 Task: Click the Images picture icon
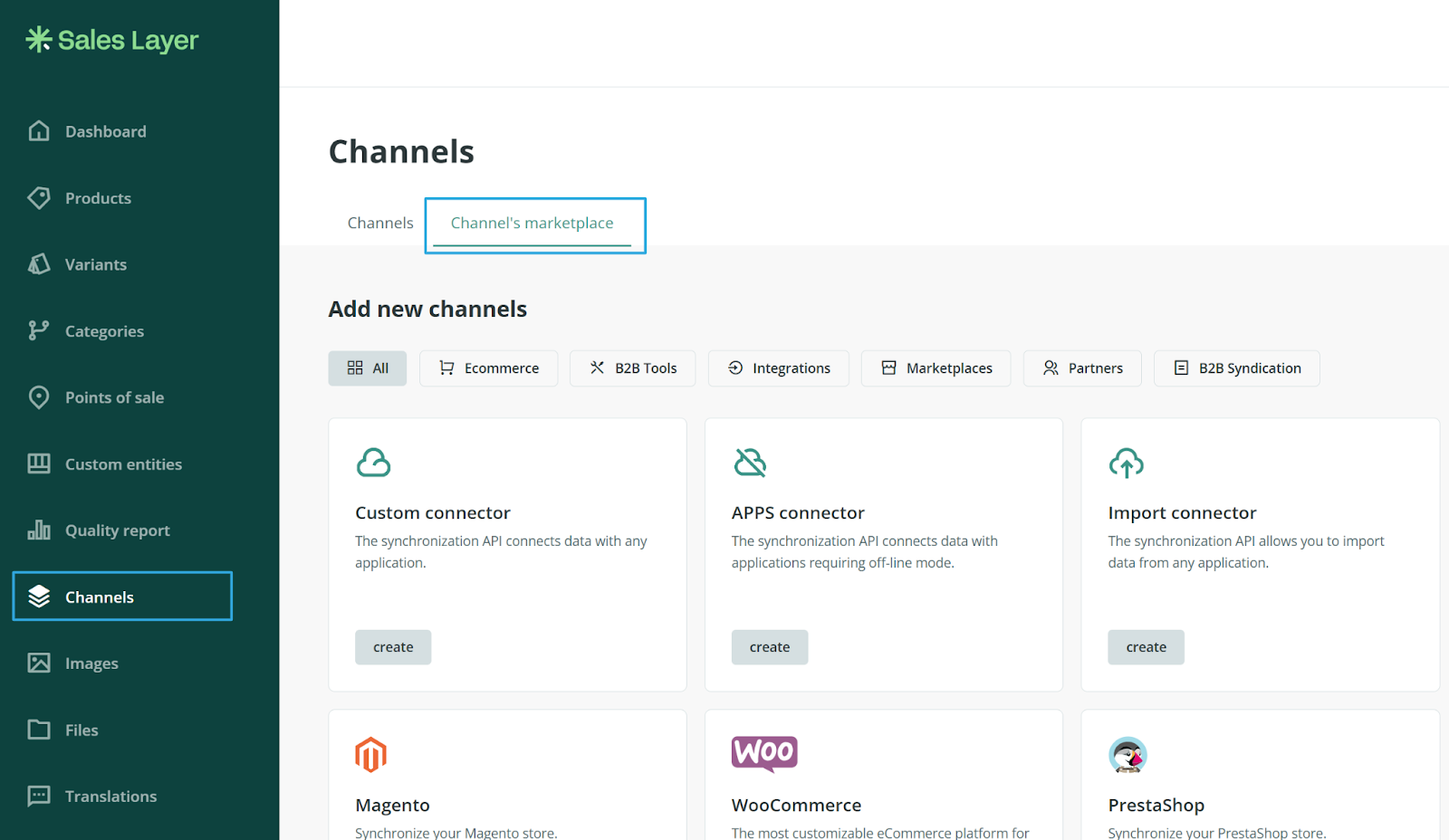[x=39, y=663]
